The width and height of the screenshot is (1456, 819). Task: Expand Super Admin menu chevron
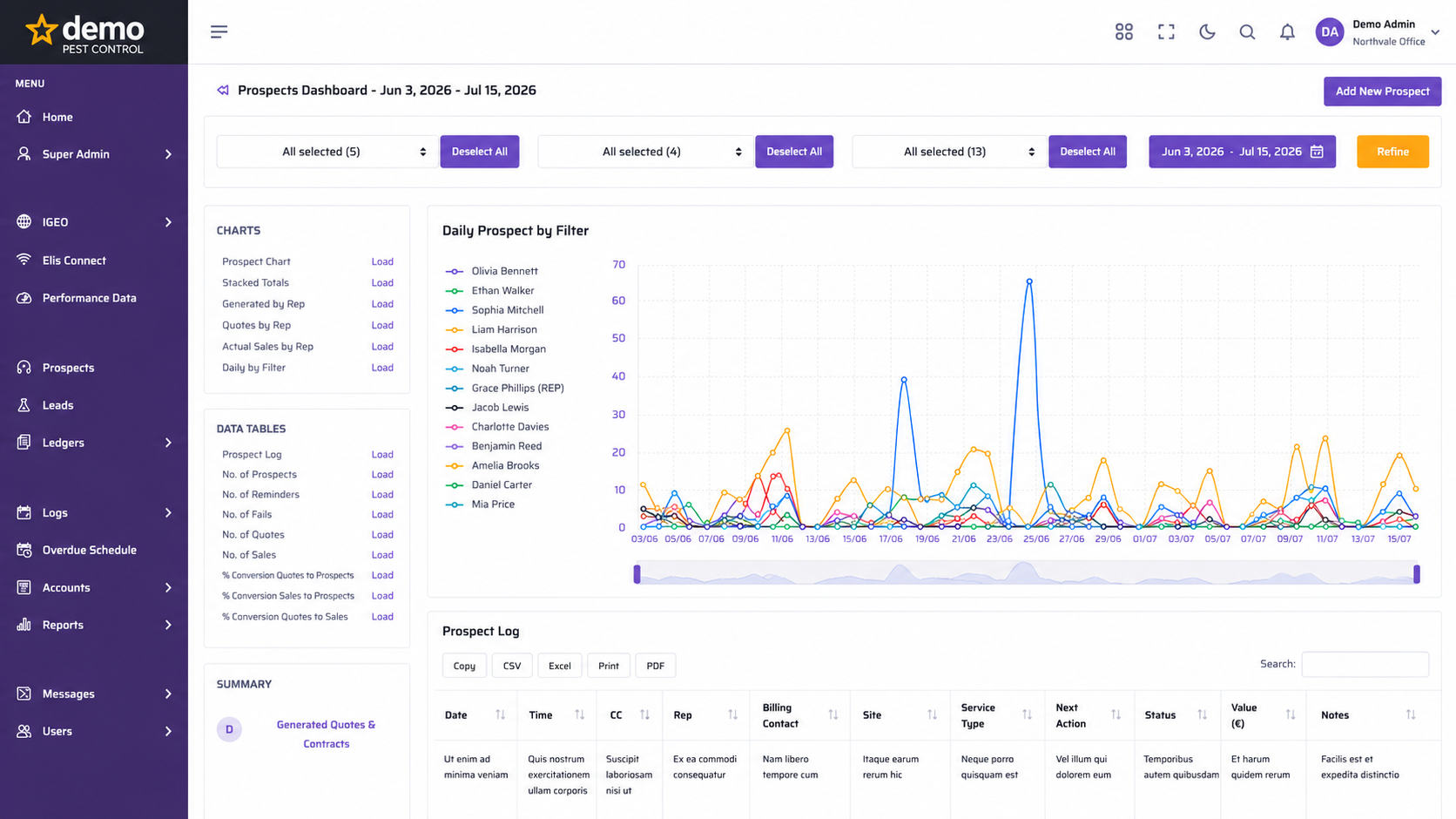(168, 154)
